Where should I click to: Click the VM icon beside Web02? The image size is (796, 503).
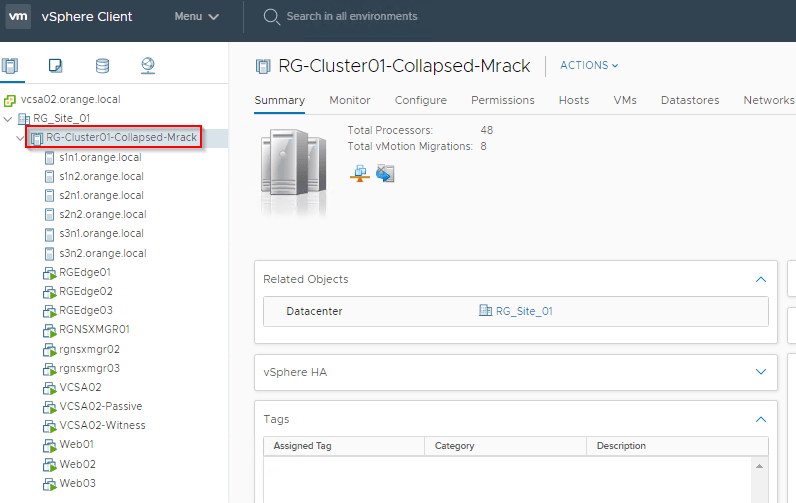[x=49, y=464]
